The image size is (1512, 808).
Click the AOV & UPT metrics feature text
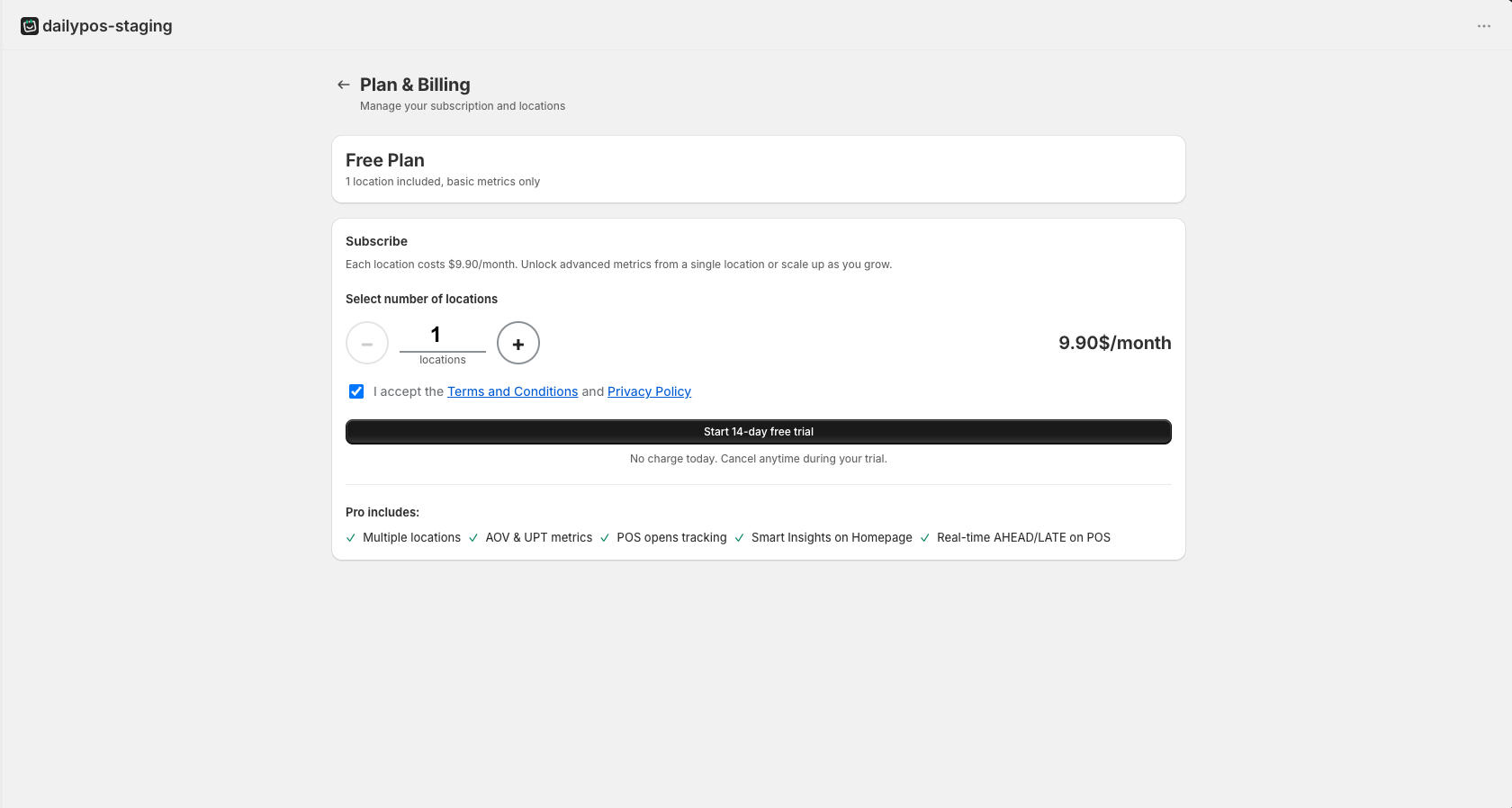[x=539, y=537]
